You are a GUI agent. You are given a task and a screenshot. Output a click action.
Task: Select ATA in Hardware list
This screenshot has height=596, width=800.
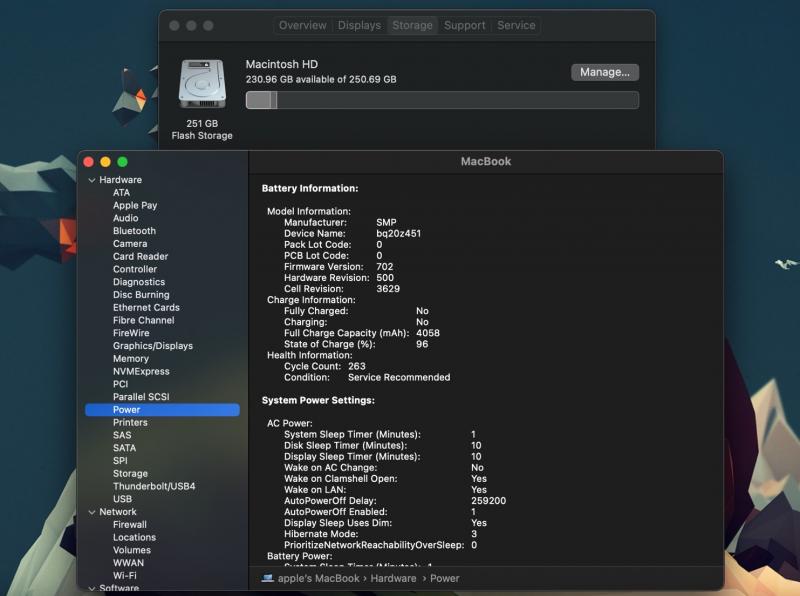click(121, 192)
